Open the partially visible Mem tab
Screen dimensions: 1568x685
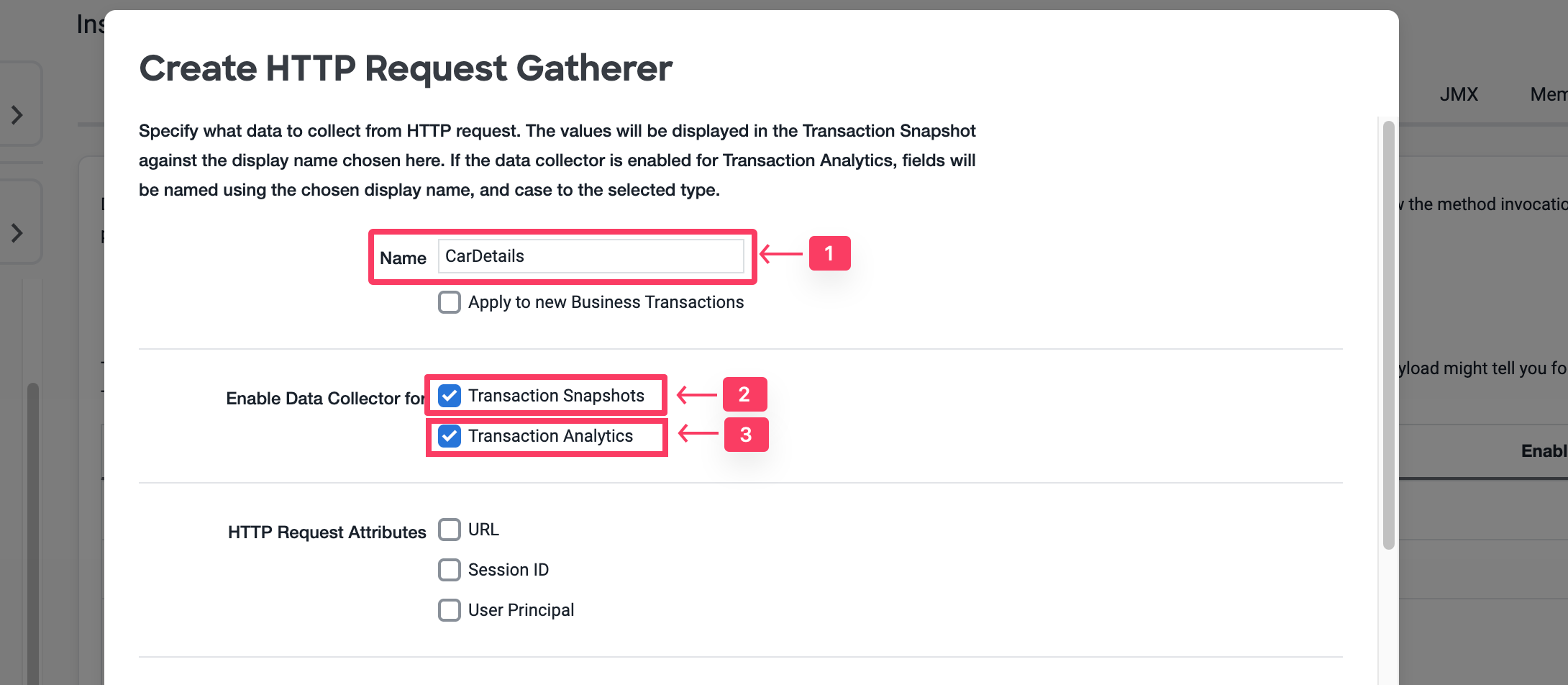coord(1548,94)
